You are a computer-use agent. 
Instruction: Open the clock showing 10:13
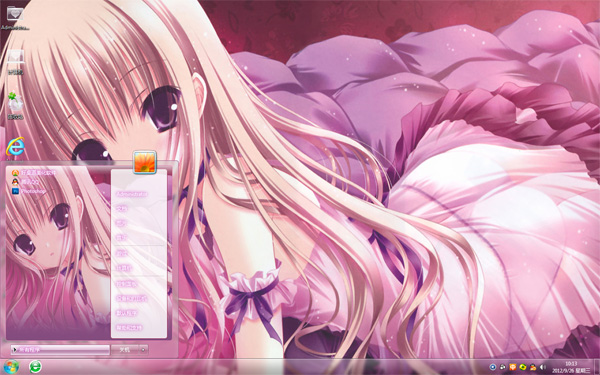(571, 367)
